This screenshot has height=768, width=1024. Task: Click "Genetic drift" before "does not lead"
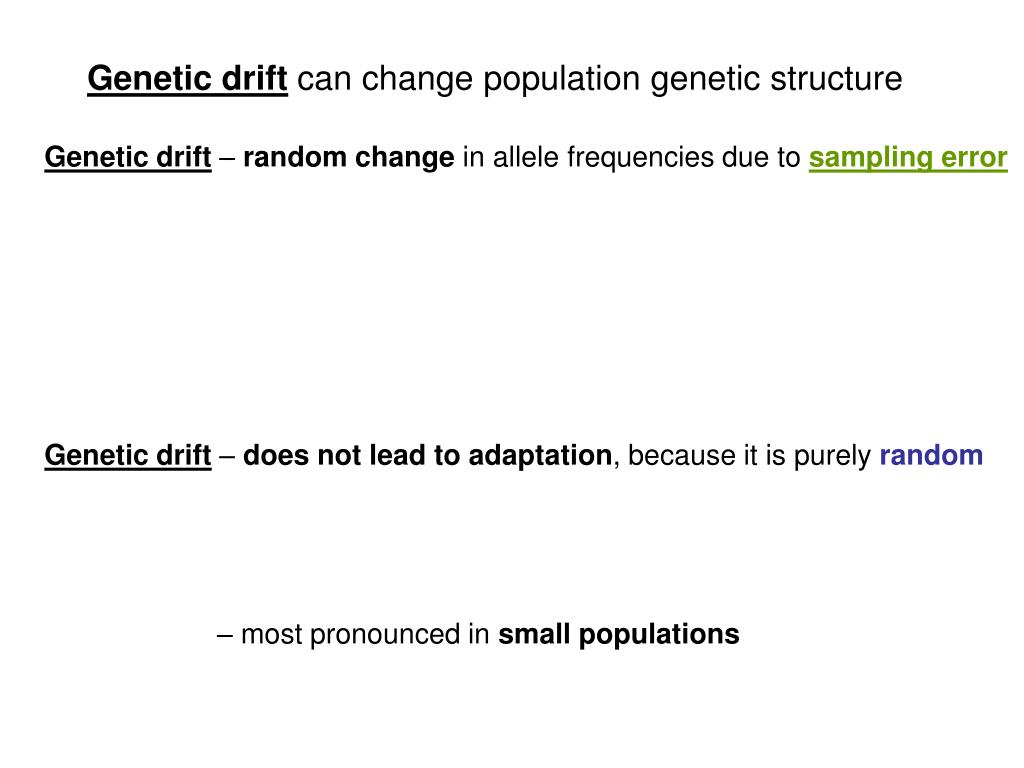coord(128,455)
